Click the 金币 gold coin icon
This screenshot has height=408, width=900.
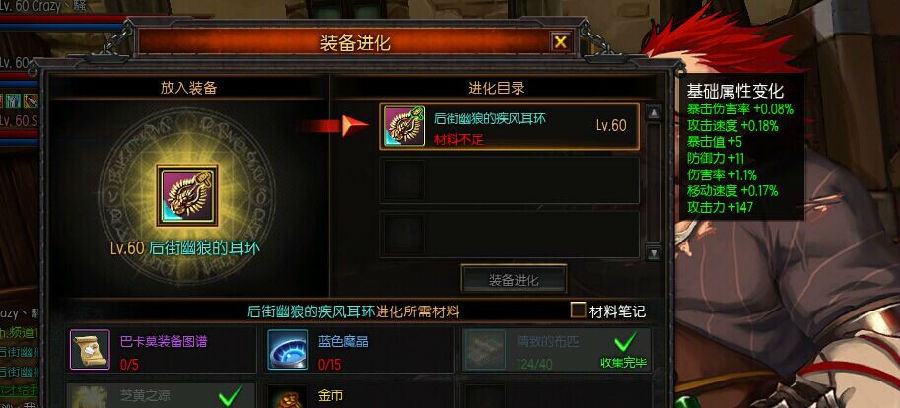pyautogui.click(x=288, y=397)
